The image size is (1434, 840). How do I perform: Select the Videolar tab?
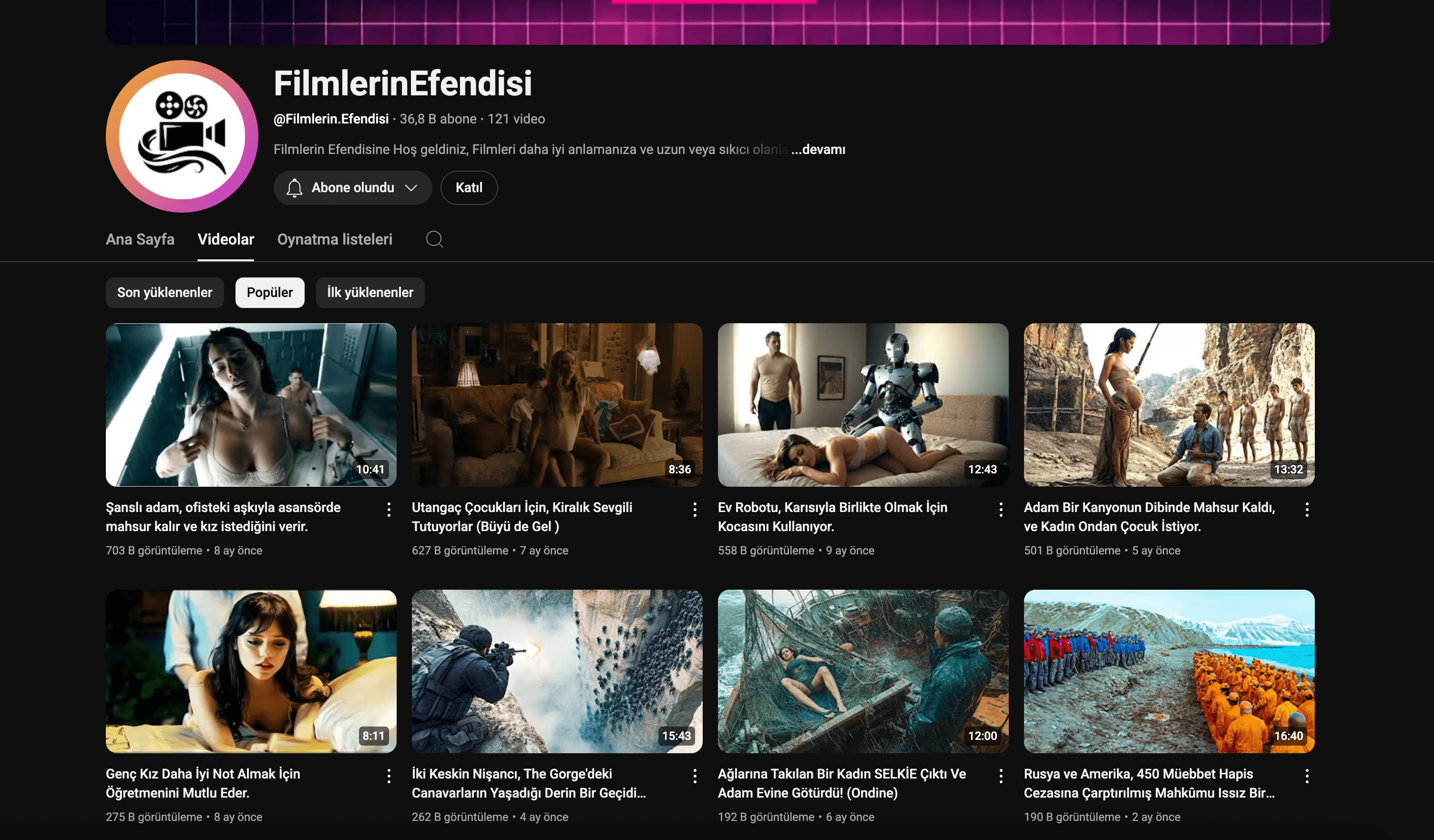226,239
